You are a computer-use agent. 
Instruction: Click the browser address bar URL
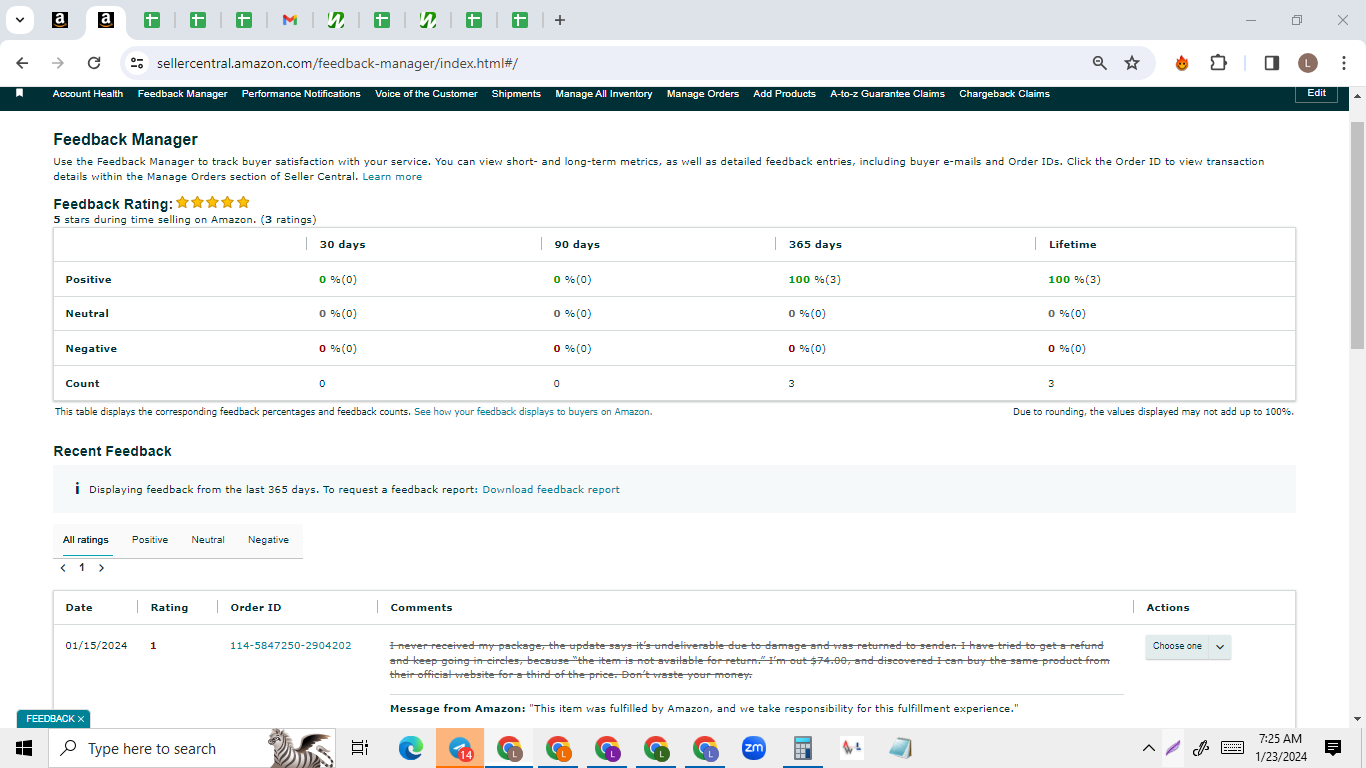pos(337,63)
